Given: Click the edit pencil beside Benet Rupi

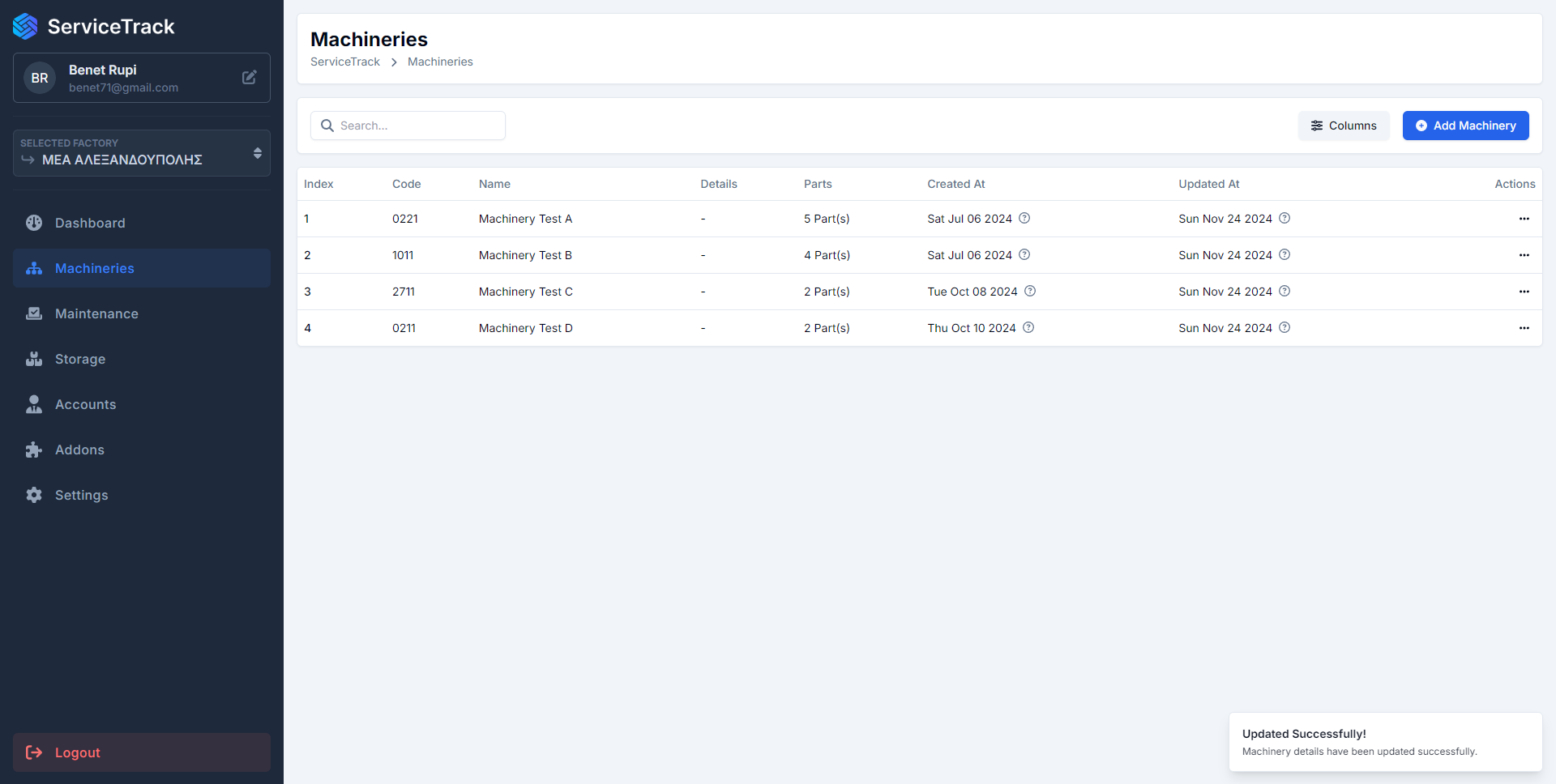Looking at the screenshot, I should point(249,78).
